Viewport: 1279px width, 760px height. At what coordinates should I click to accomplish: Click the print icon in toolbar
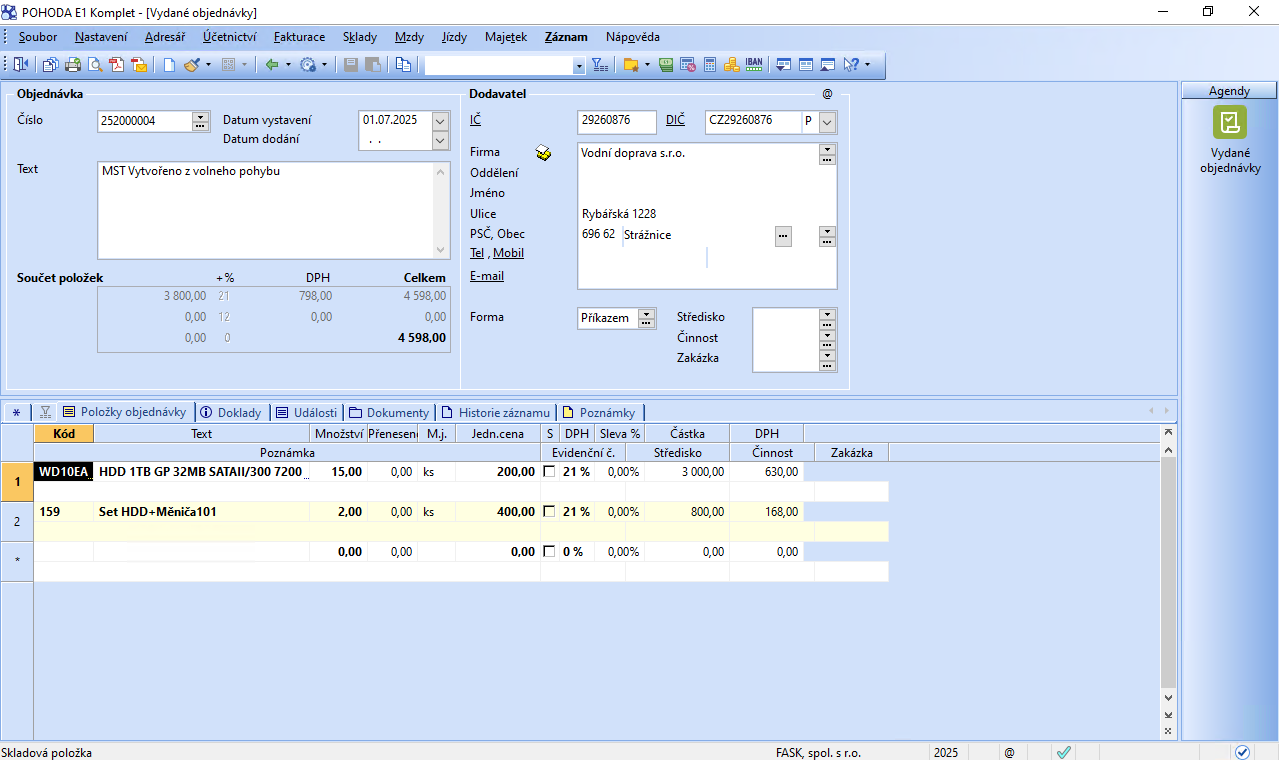(x=73, y=65)
